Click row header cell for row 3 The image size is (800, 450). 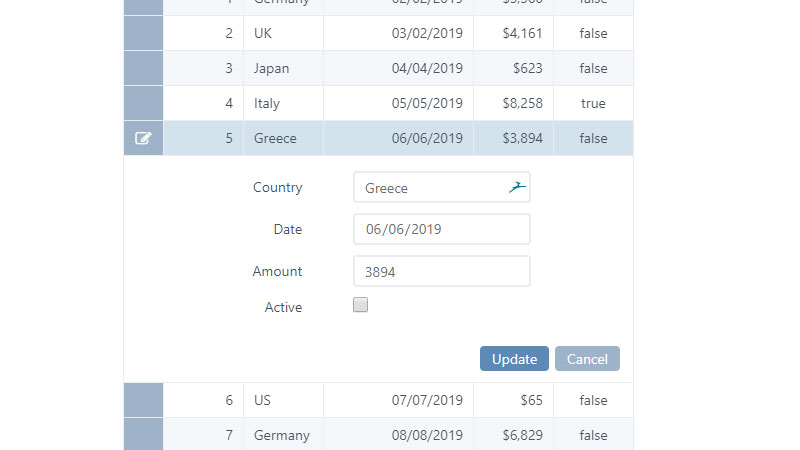(143, 68)
